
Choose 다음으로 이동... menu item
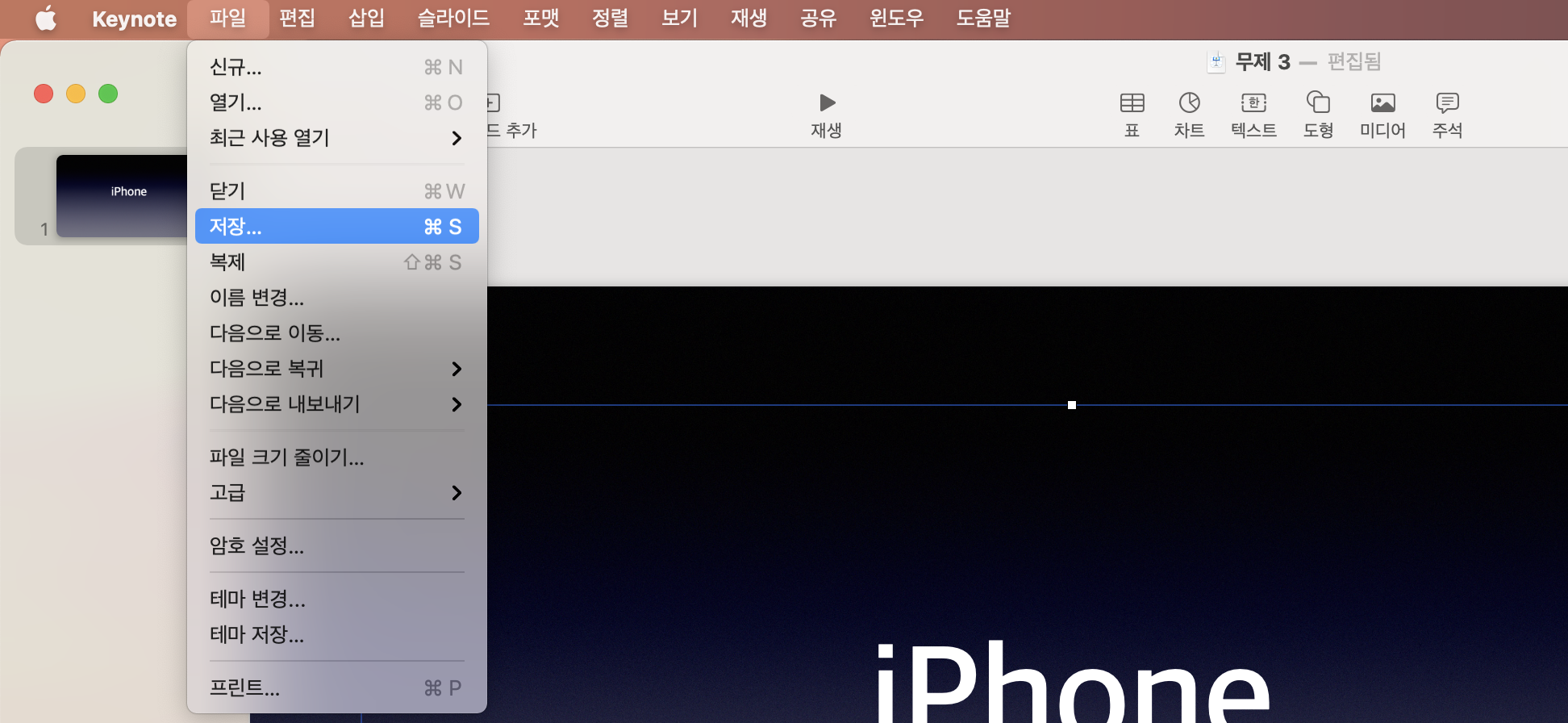[337, 333]
